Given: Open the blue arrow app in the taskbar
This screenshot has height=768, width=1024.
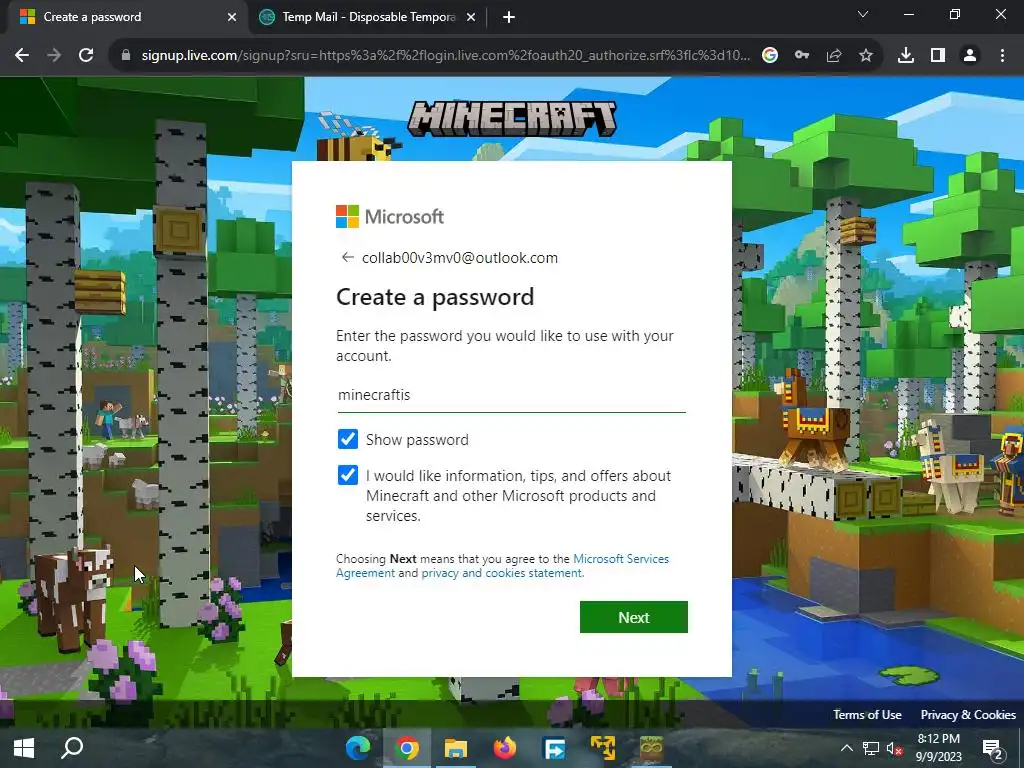Looking at the screenshot, I should 554,748.
